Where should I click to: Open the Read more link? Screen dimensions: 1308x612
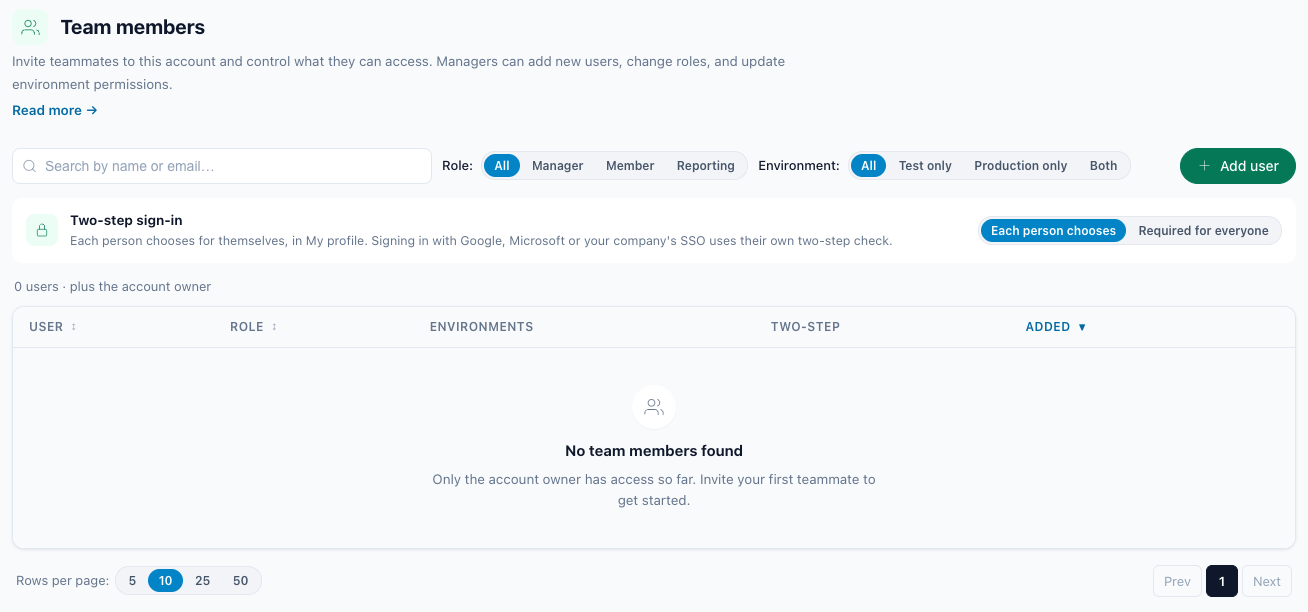[55, 110]
